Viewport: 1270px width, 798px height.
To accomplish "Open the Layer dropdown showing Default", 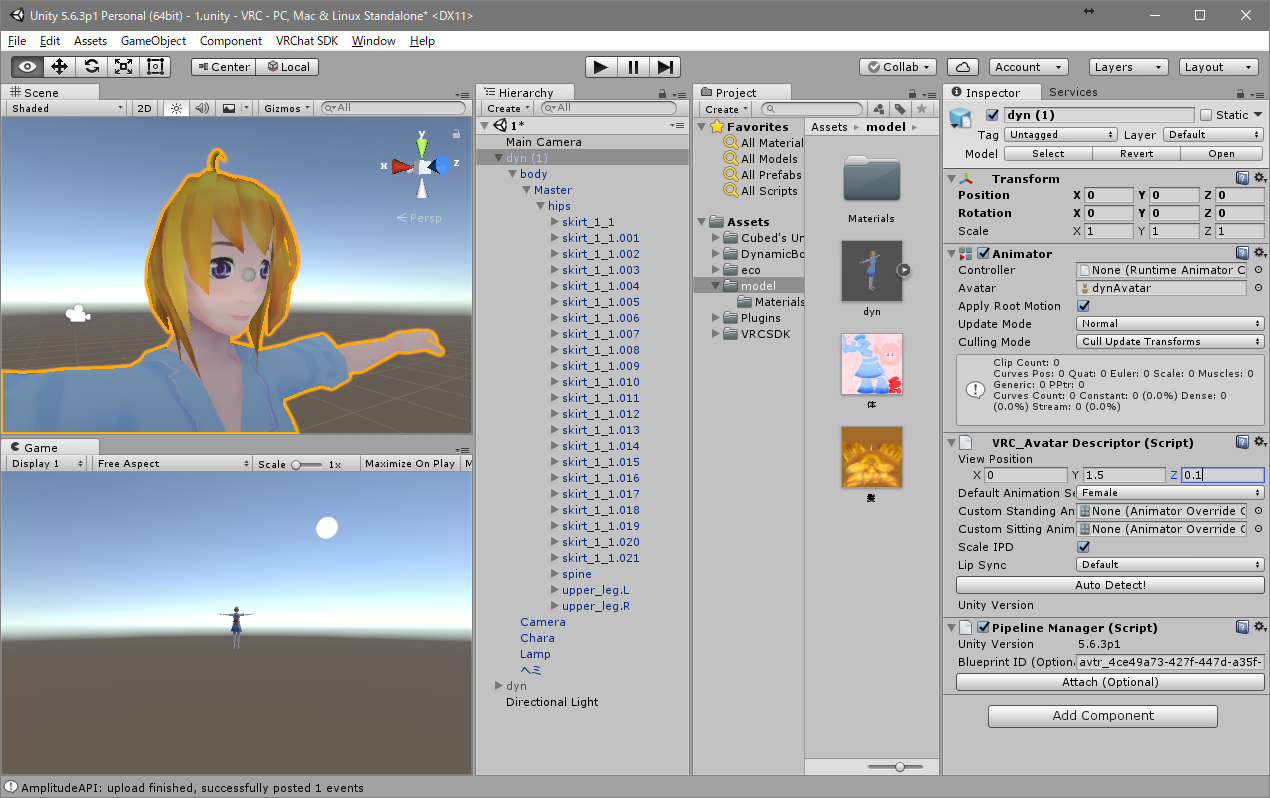I will tap(1213, 135).
